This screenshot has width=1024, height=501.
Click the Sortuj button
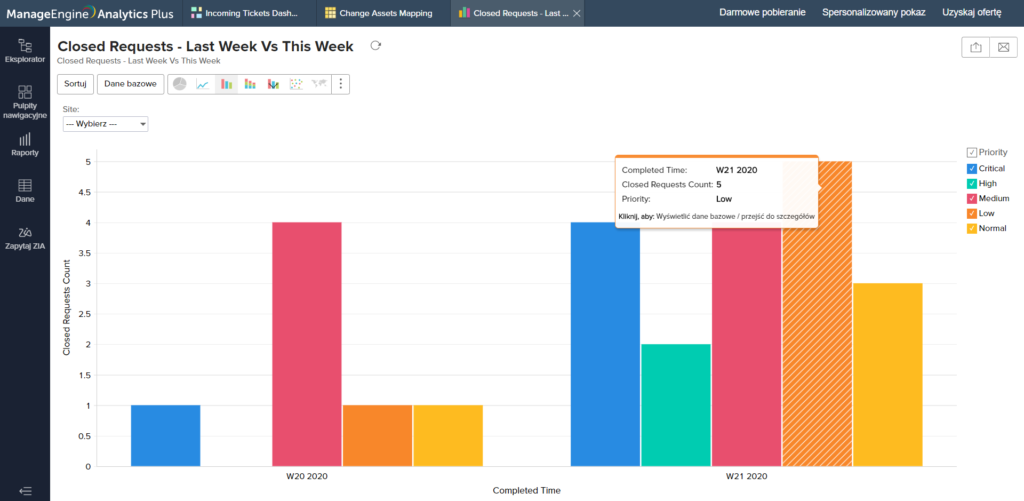(75, 84)
